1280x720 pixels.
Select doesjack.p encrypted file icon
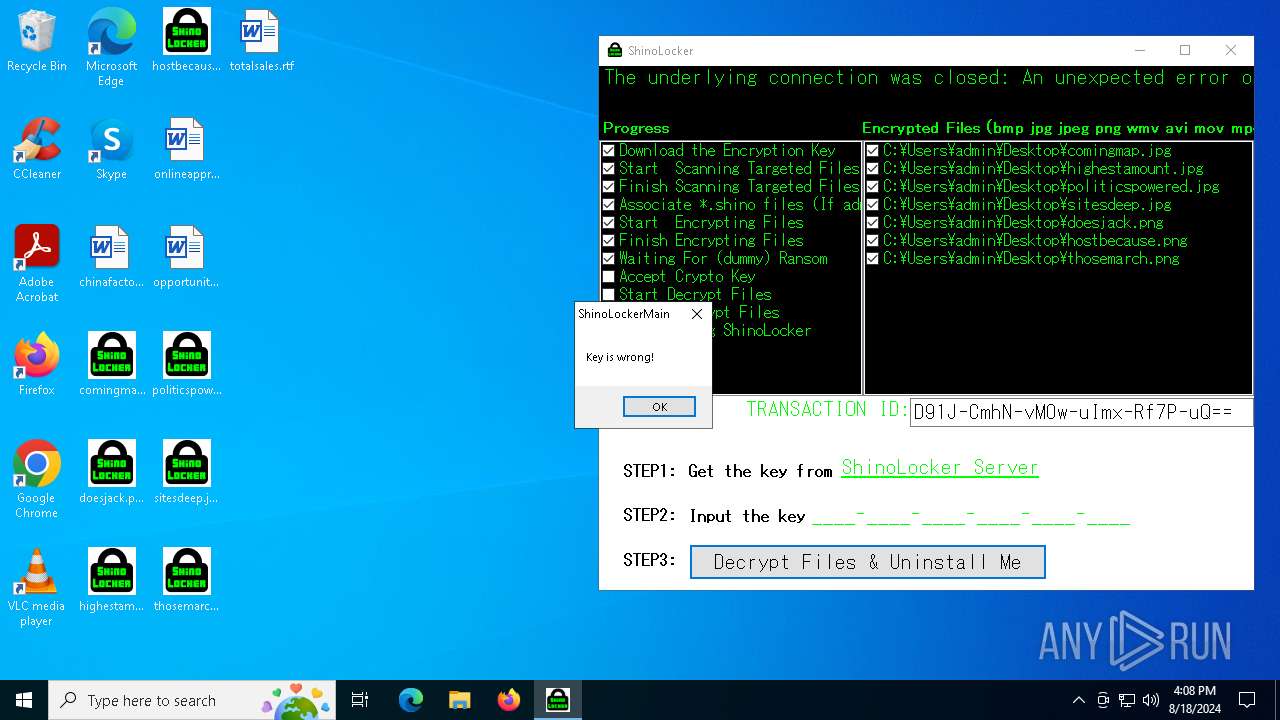pyautogui.click(x=111, y=473)
